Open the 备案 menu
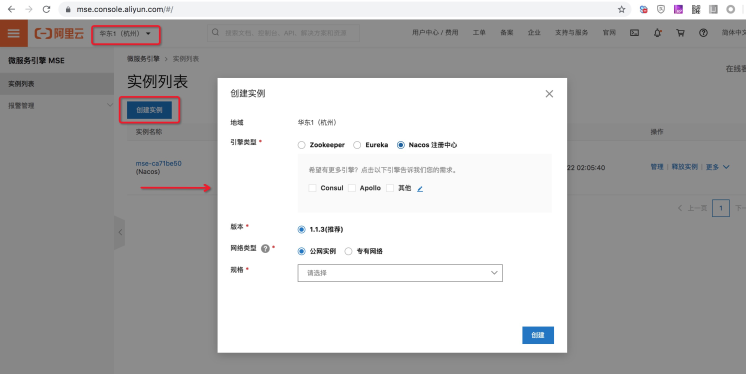The image size is (746, 374). pos(507,33)
